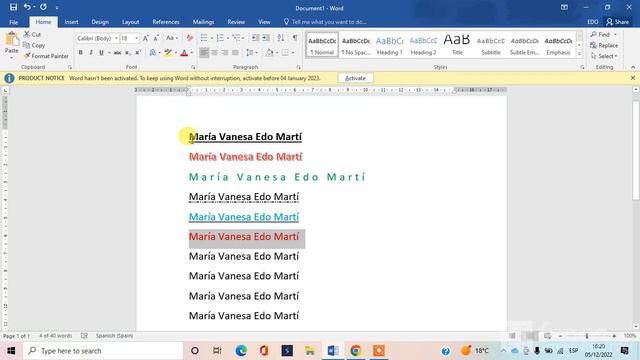Cut the selected text
Viewport: 640px width, 360px height.
click(32, 34)
